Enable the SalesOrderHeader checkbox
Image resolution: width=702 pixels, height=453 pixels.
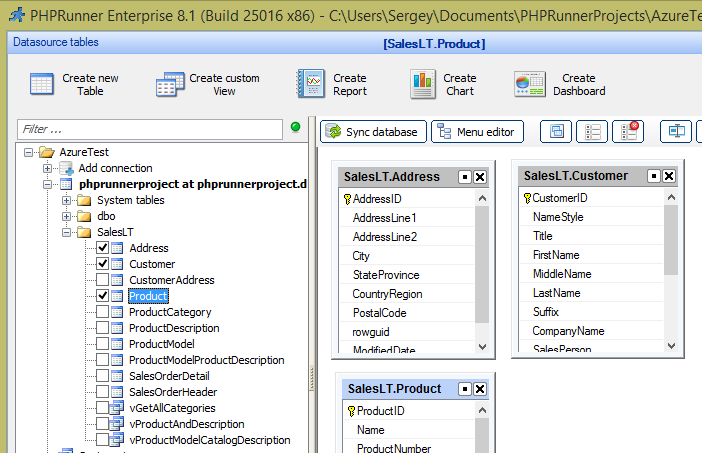point(103,392)
